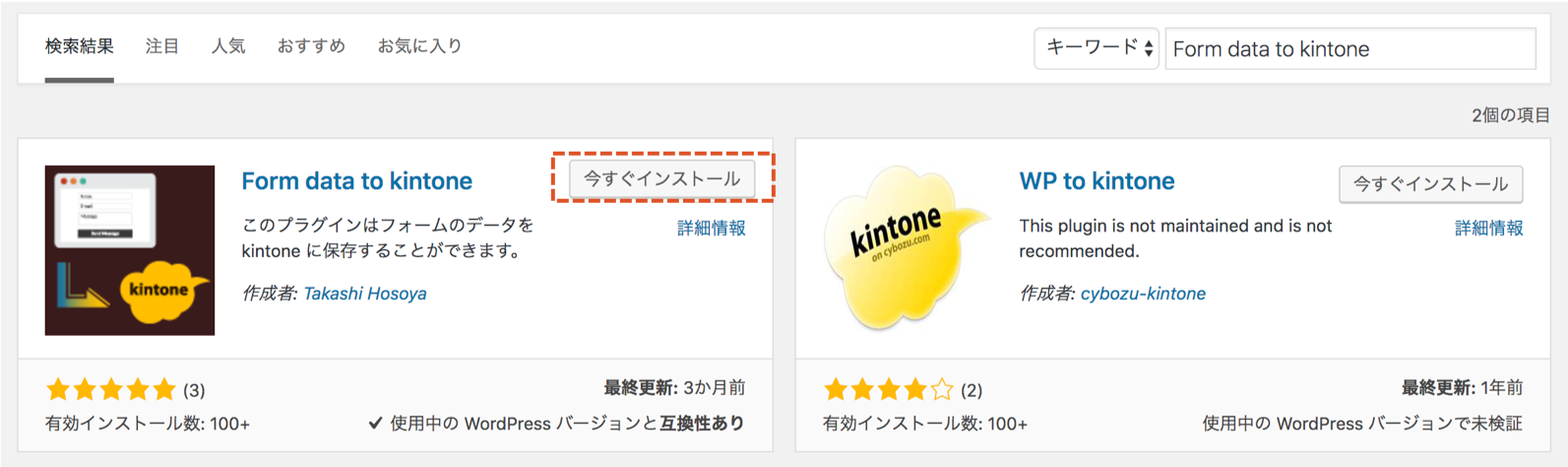The image size is (1568, 467).
Task: Open author cybozu-kintone's link
Action: click(1143, 294)
